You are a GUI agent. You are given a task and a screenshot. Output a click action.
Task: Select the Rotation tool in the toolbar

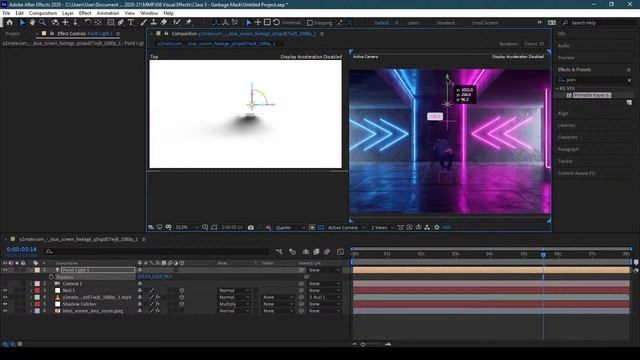pos(88,22)
